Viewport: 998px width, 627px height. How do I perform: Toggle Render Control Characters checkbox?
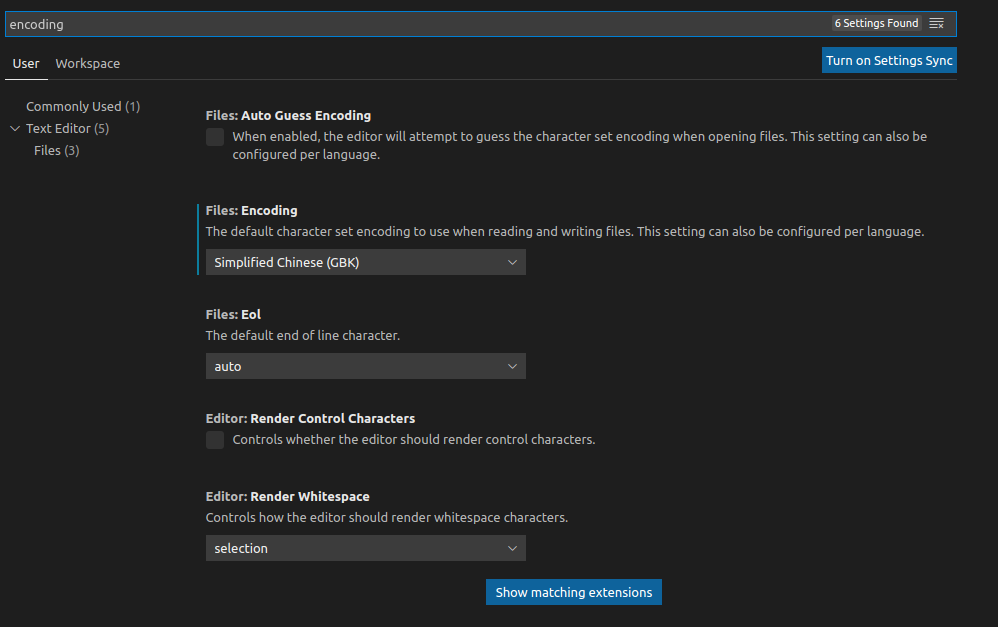click(215, 440)
